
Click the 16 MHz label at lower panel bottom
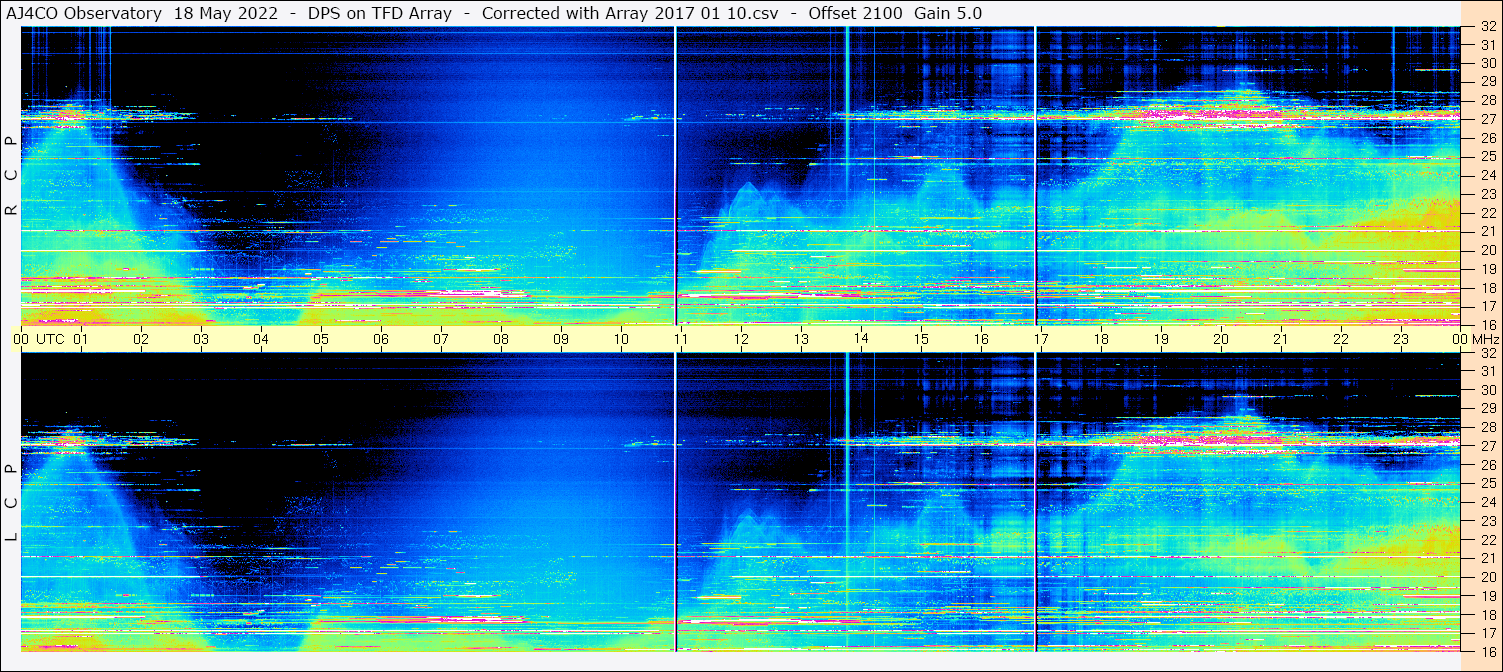pos(1487,650)
